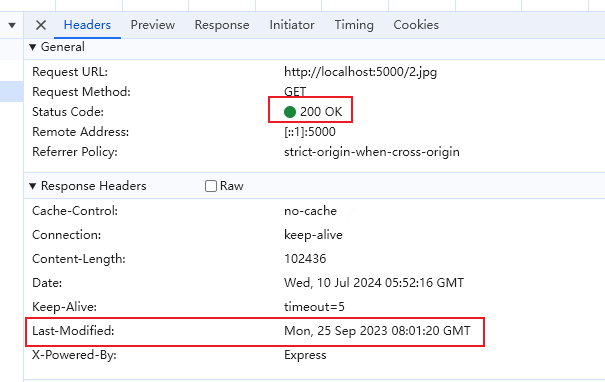The image size is (605, 382).
Task: Select the timeout=5 Keep-Alive value
Action: [x=314, y=307]
